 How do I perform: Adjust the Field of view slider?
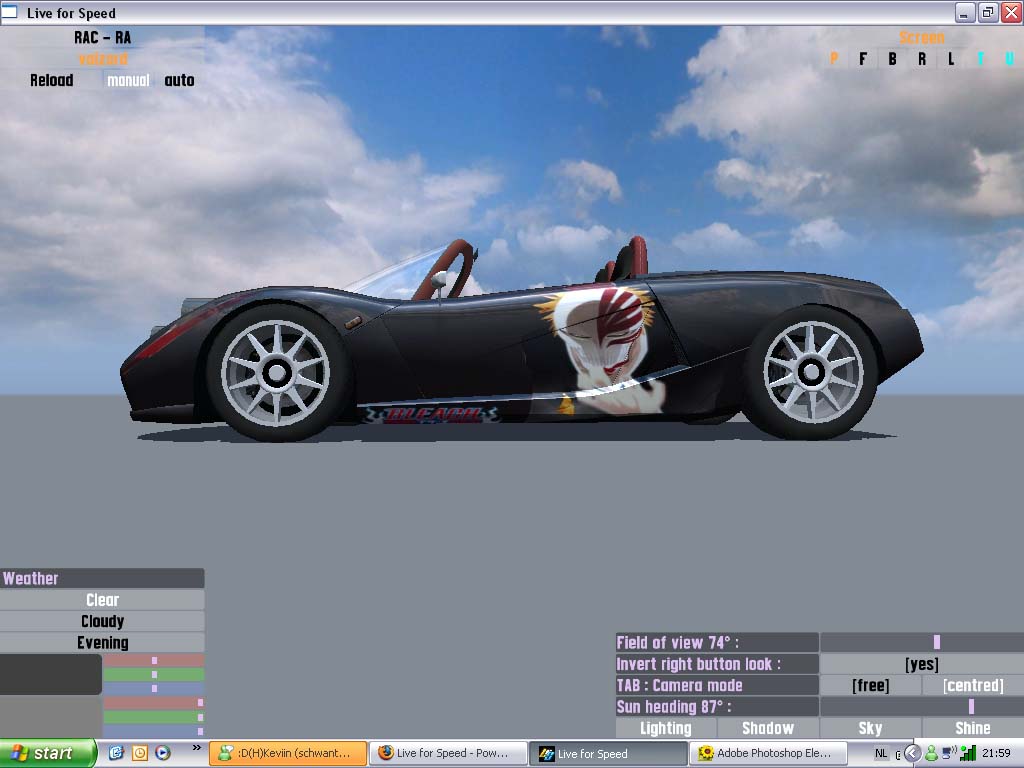click(x=921, y=642)
